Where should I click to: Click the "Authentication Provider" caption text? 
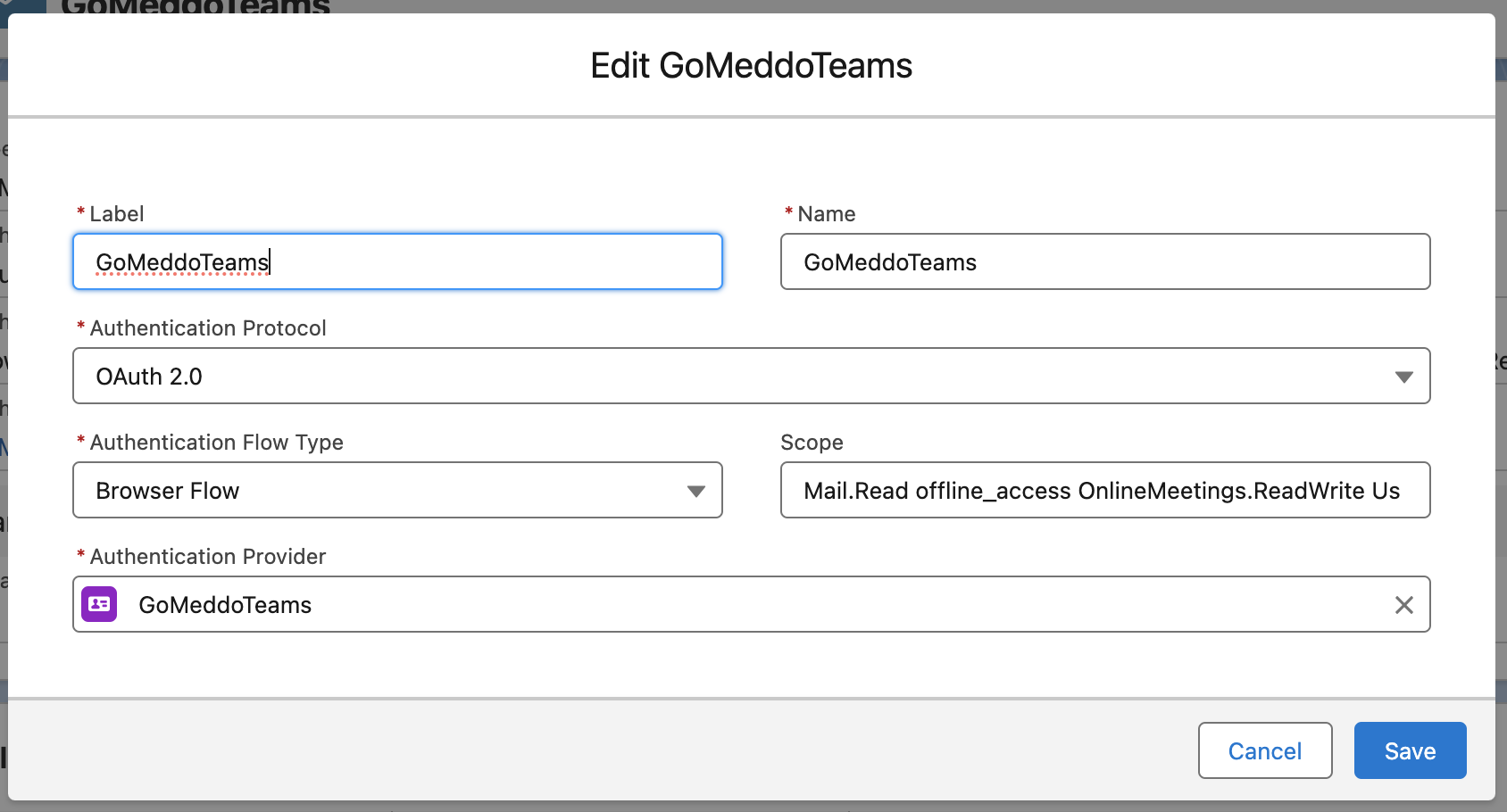[208, 557]
